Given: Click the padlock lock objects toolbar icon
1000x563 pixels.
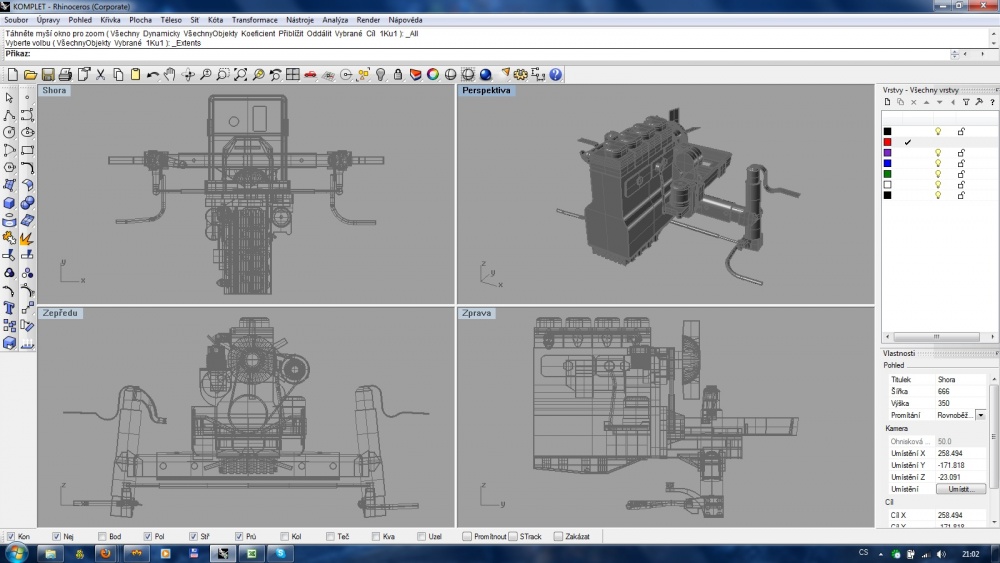Looking at the screenshot, I should (398, 75).
